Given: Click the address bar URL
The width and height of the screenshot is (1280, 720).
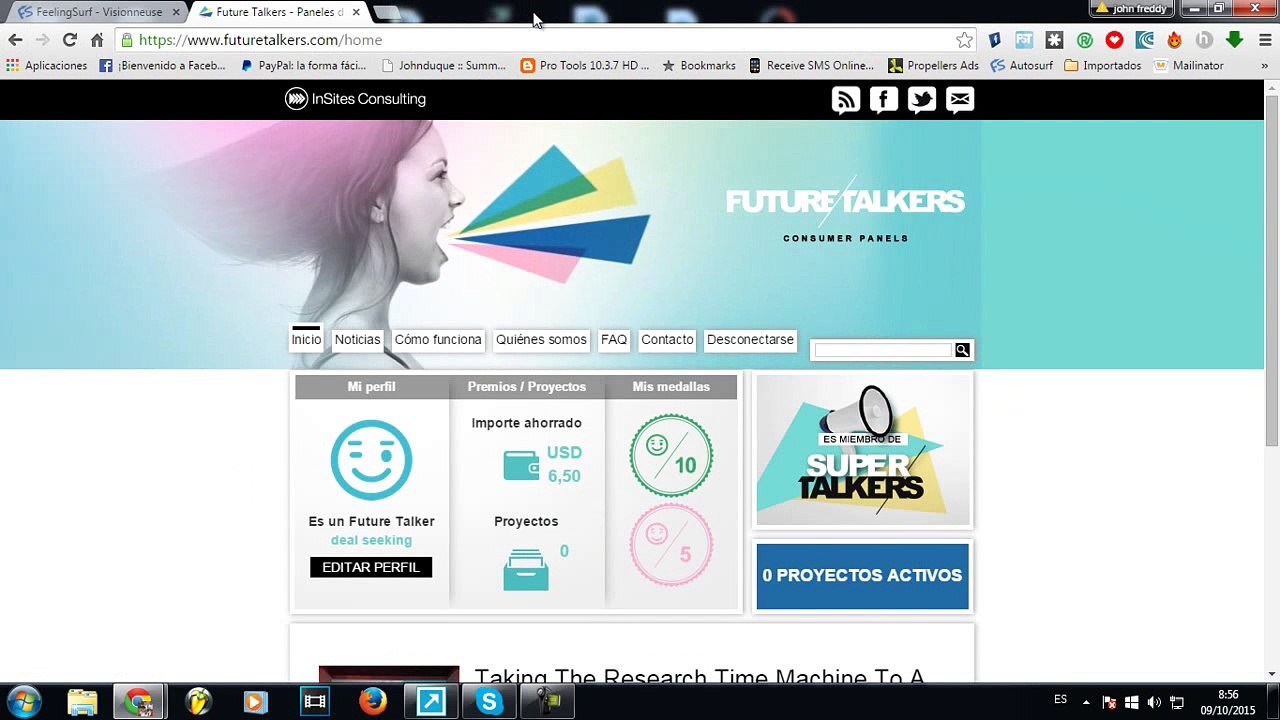Looking at the screenshot, I should click(x=261, y=40).
